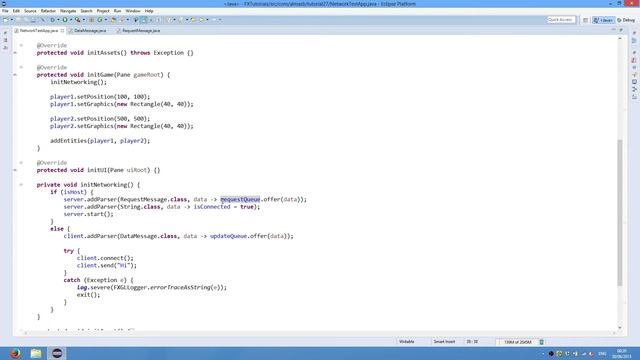Open the Debug configurations dropdown arrow
The width and height of the screenshot is (640, 360).
tap(58, 20)
